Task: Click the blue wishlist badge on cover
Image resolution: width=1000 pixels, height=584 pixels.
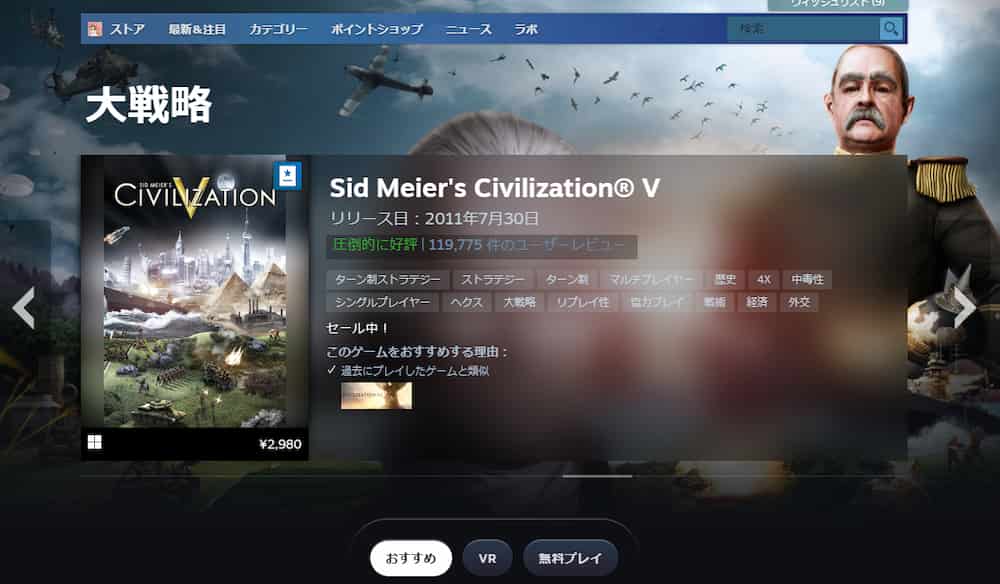Action: [x=287, y=175]
